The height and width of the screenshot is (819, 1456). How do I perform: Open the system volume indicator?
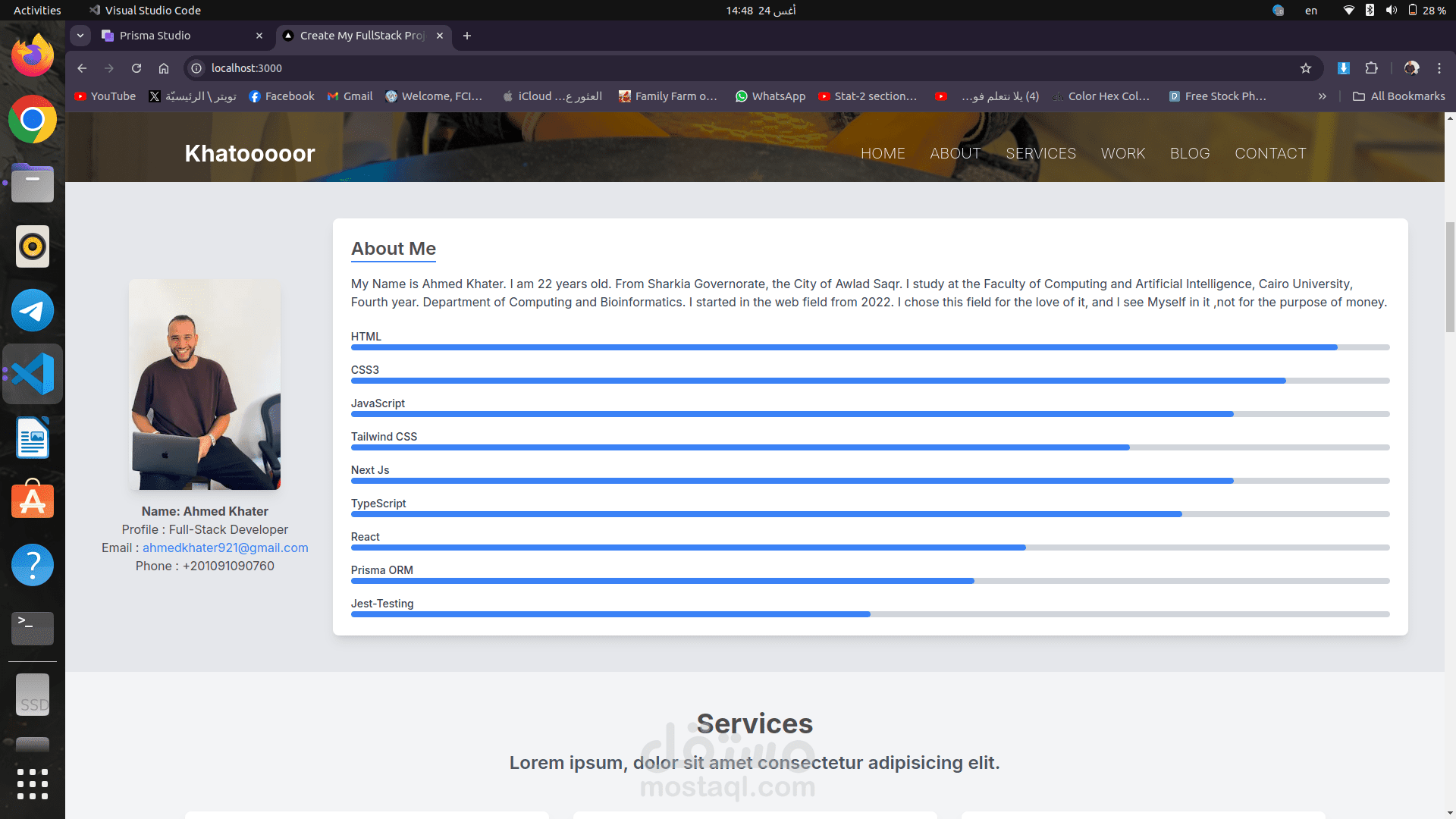(x=1392, y=11)
